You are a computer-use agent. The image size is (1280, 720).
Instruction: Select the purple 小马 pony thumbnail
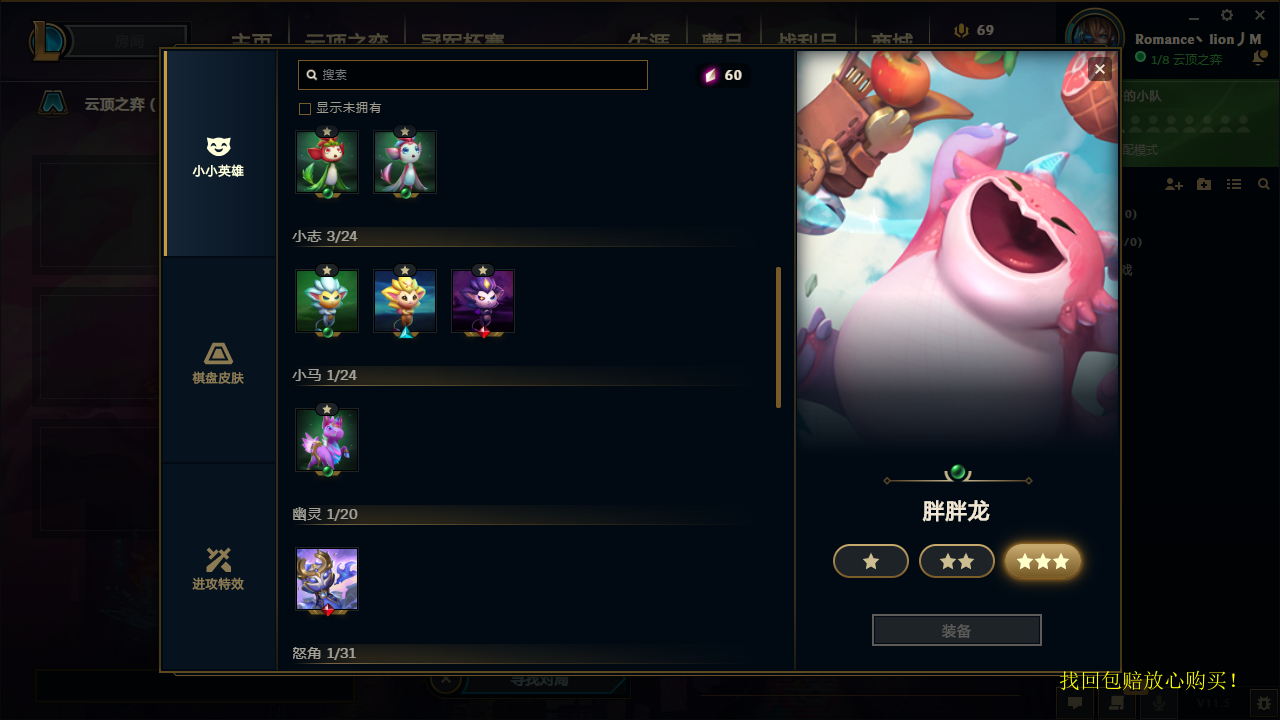[x=327, y=440]
